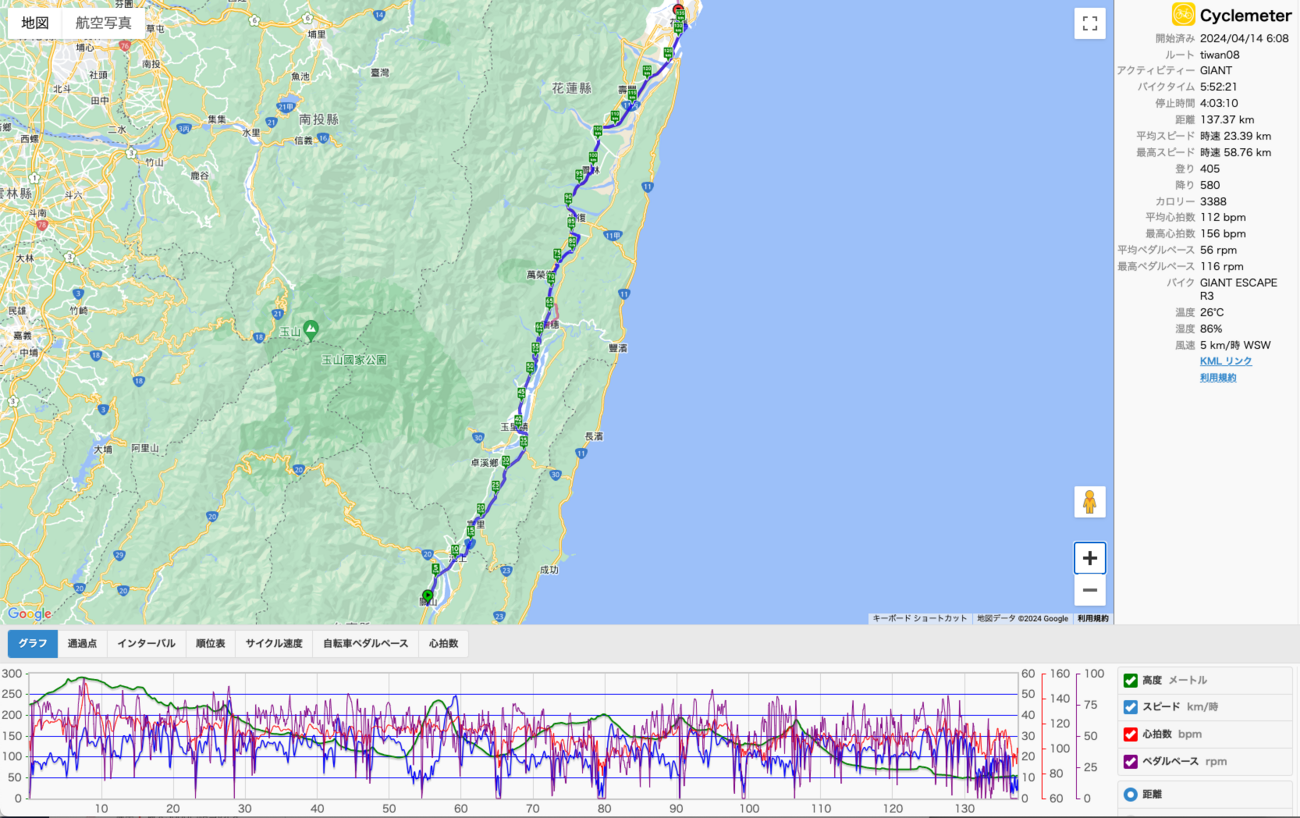Image resolution: width=1300 pixels, height=818 pixels.
Task: Click the stopped time value 4:03:10
Action: (x=1219, y=103)
